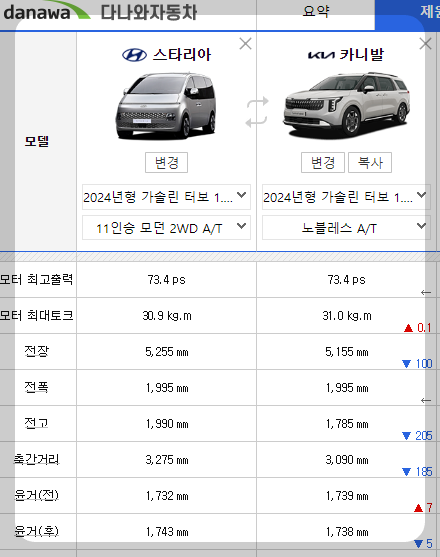Click the 3,090 mm value
This screenshot has height=557, width=440.
click(x=347, y=460)
